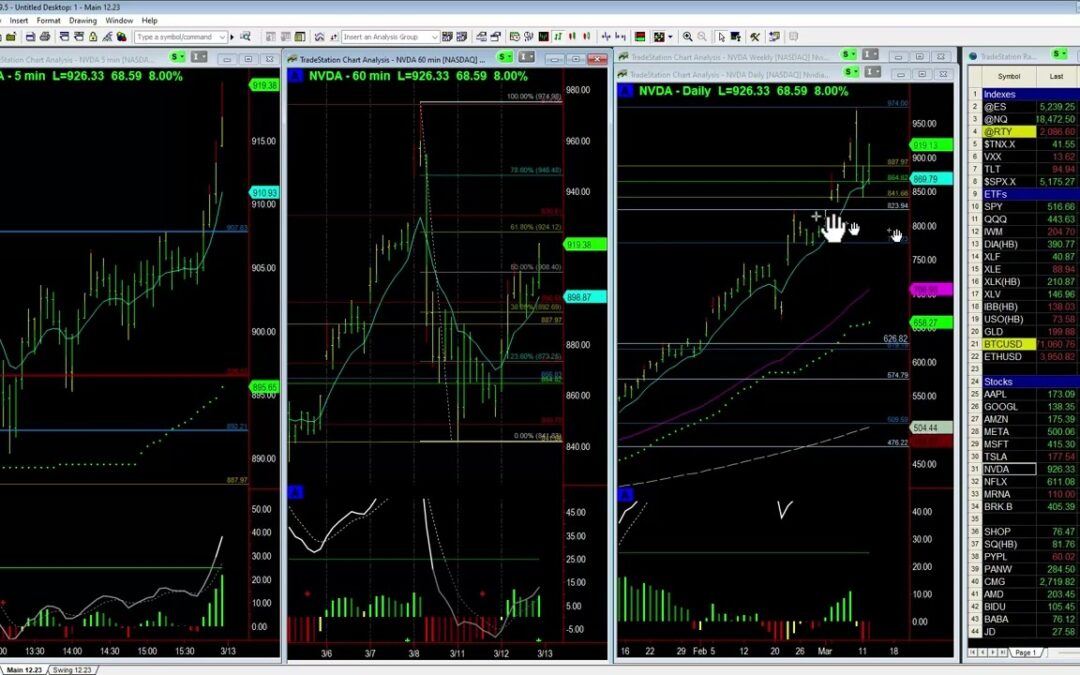Open the Insert menu
This screenshot has height=675, width=1080.
pyautogui.click(x=19, y=21)
